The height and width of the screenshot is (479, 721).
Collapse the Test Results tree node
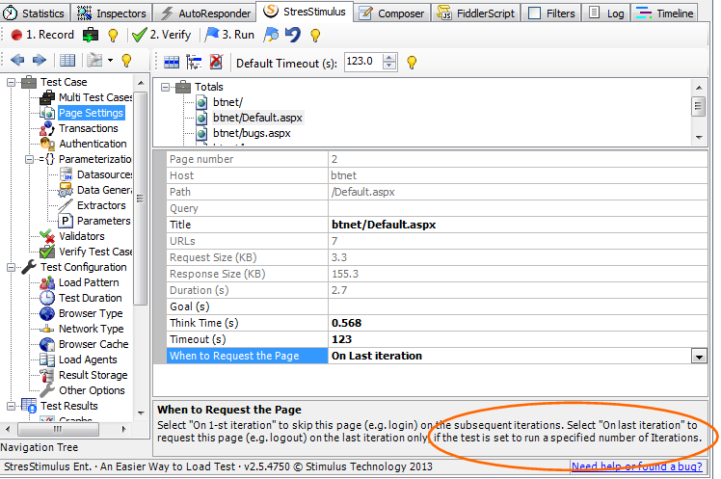(11, 406)
